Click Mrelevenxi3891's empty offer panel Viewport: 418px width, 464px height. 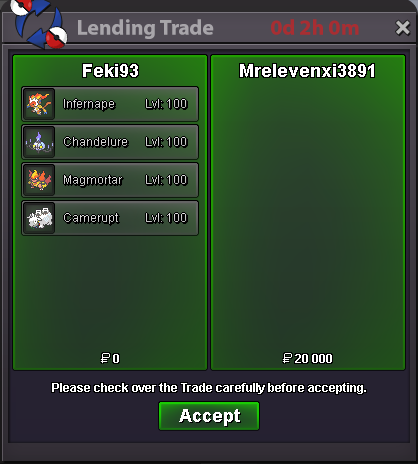308,213
